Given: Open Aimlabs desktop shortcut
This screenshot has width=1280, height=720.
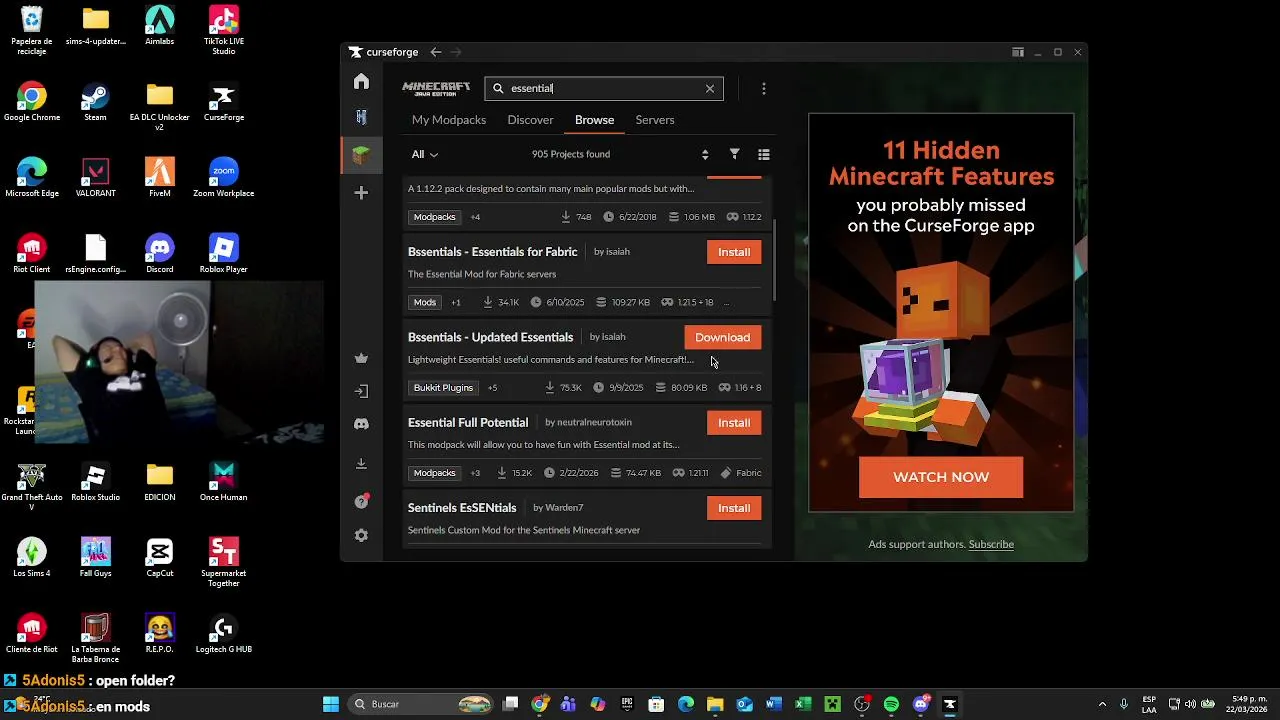Looking at the screenshot, I should click(x=159, y=27).
